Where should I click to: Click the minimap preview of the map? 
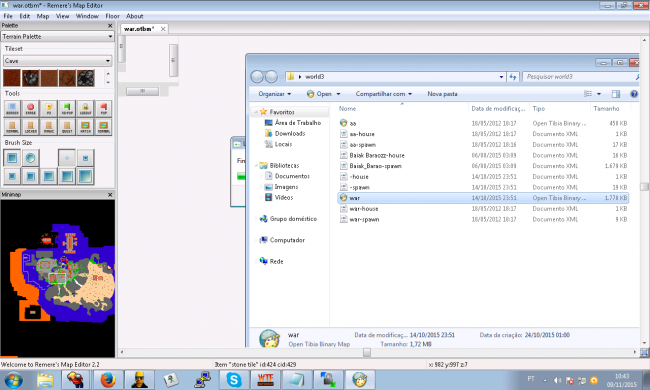click(58, 278)
